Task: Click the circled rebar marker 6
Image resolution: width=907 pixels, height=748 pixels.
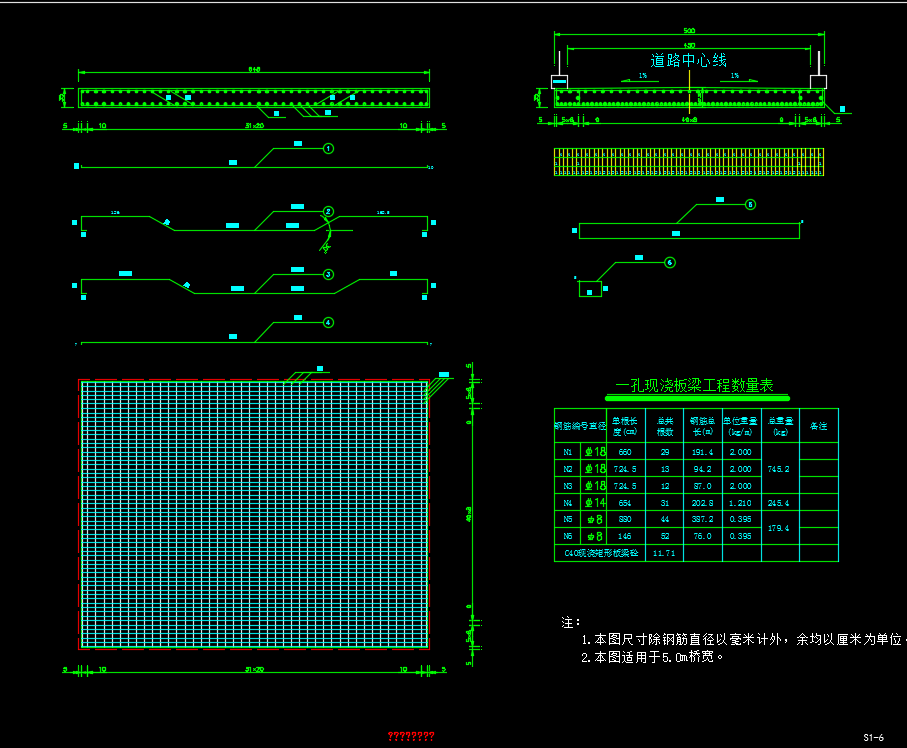Action: (x=670, y=263)
